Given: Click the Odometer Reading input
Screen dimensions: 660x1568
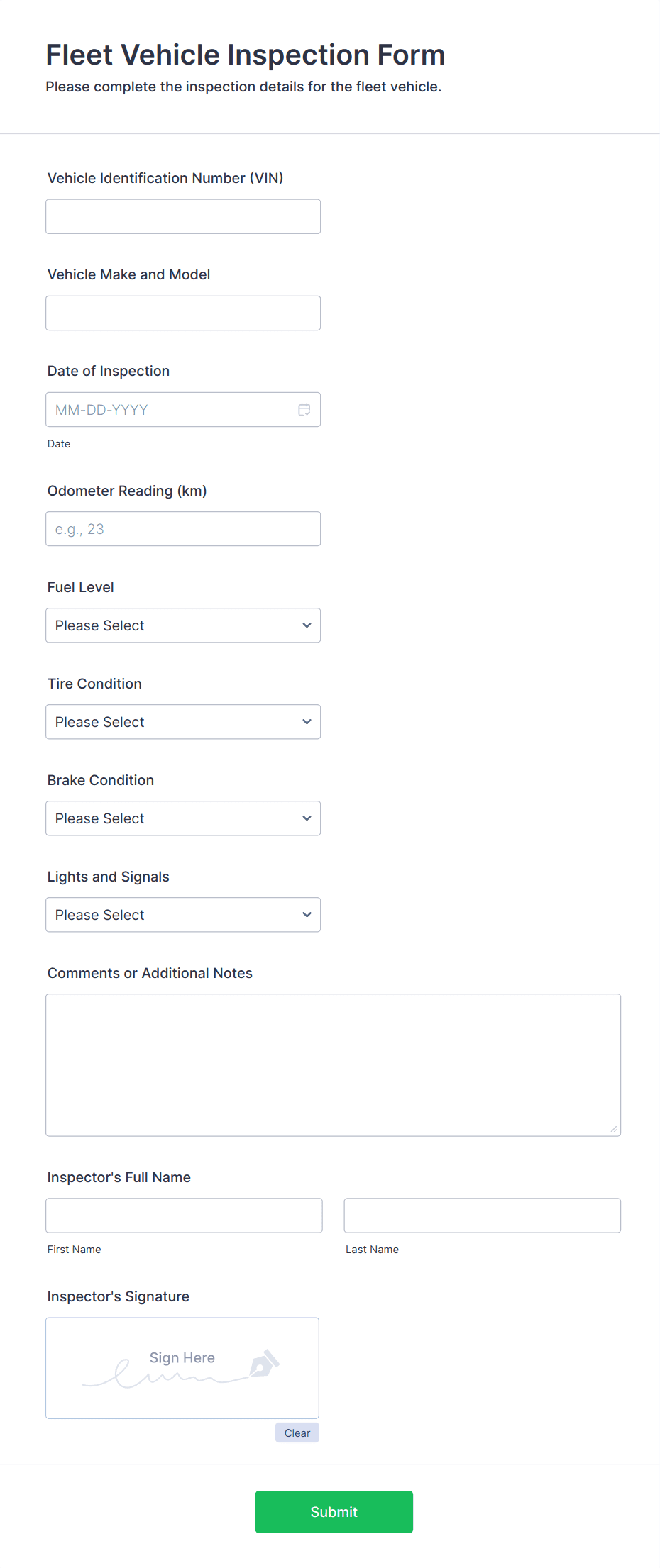Looking at the screenshot, I should point(183,529).
